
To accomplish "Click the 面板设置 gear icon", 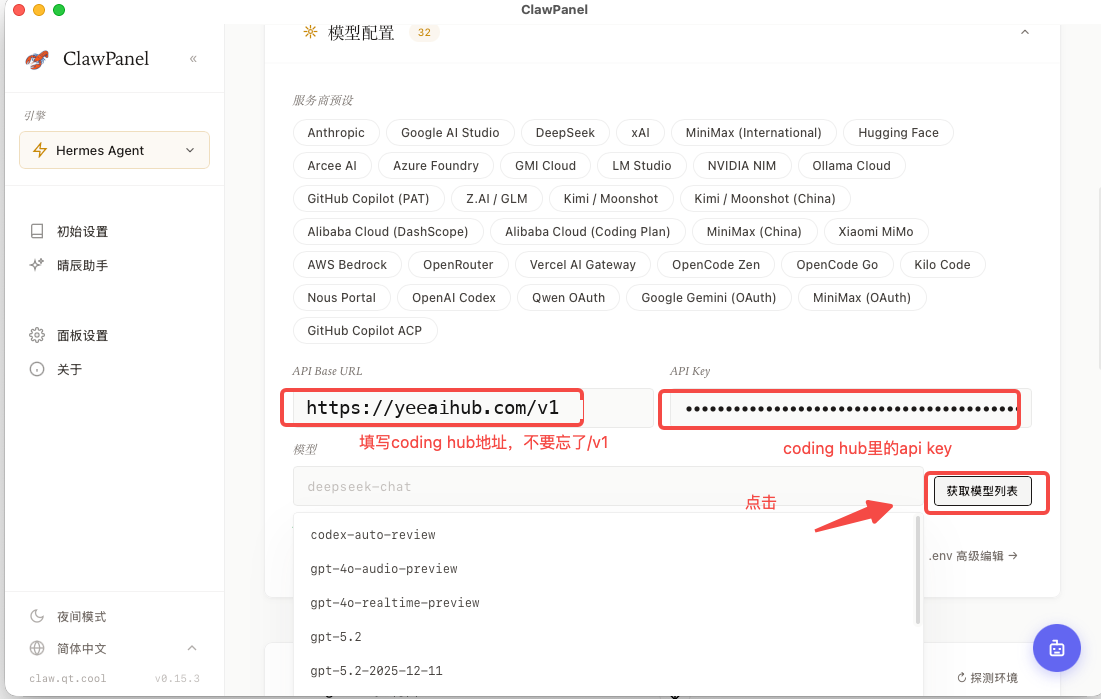I will [37, 335].
